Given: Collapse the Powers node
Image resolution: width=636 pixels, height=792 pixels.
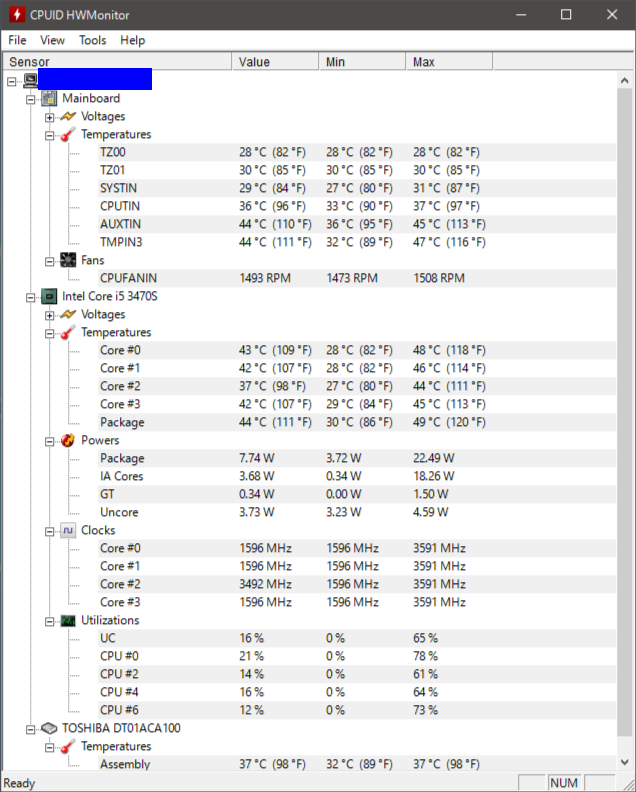Looking at the screenshot, I should [x=50, y=441].
